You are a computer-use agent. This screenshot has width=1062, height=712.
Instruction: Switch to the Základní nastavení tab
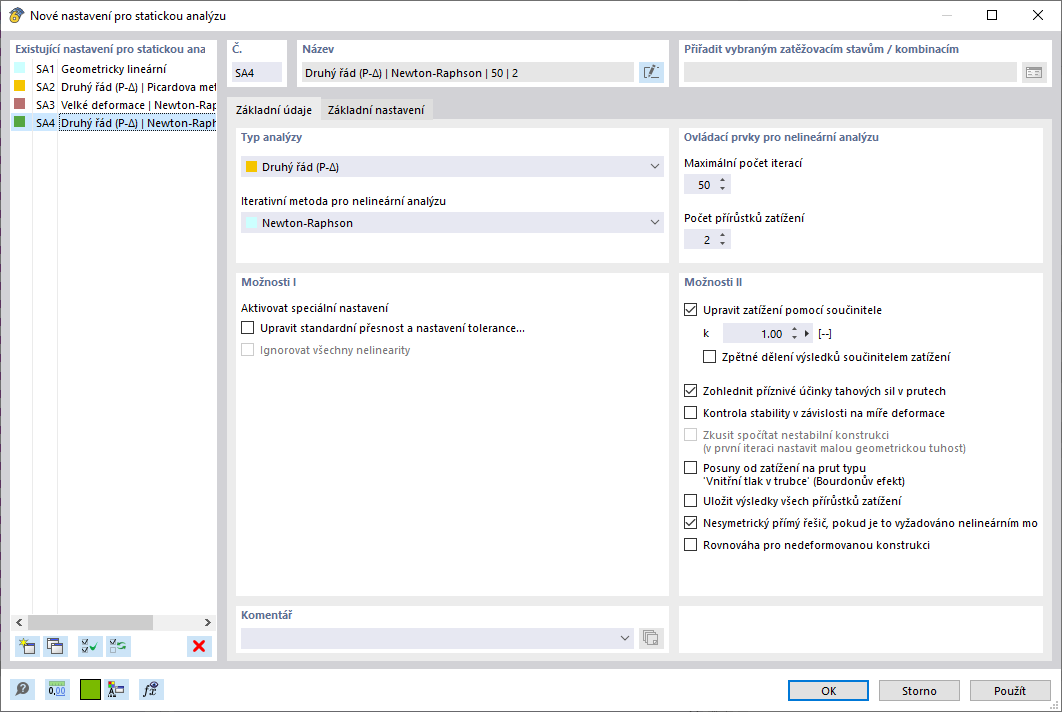[x=376, y=110]
